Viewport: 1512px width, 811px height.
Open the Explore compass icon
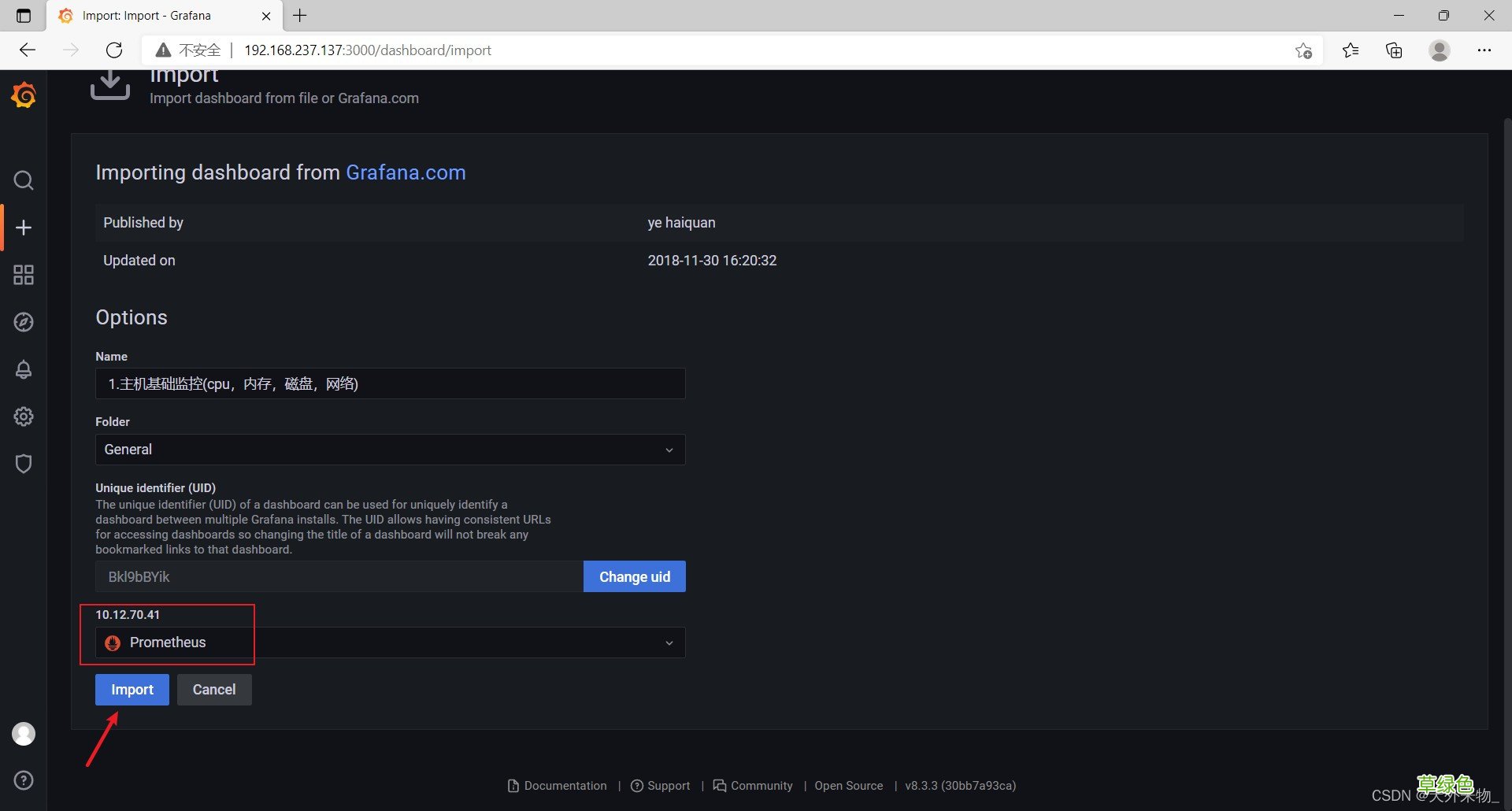(x=24, y=322)
